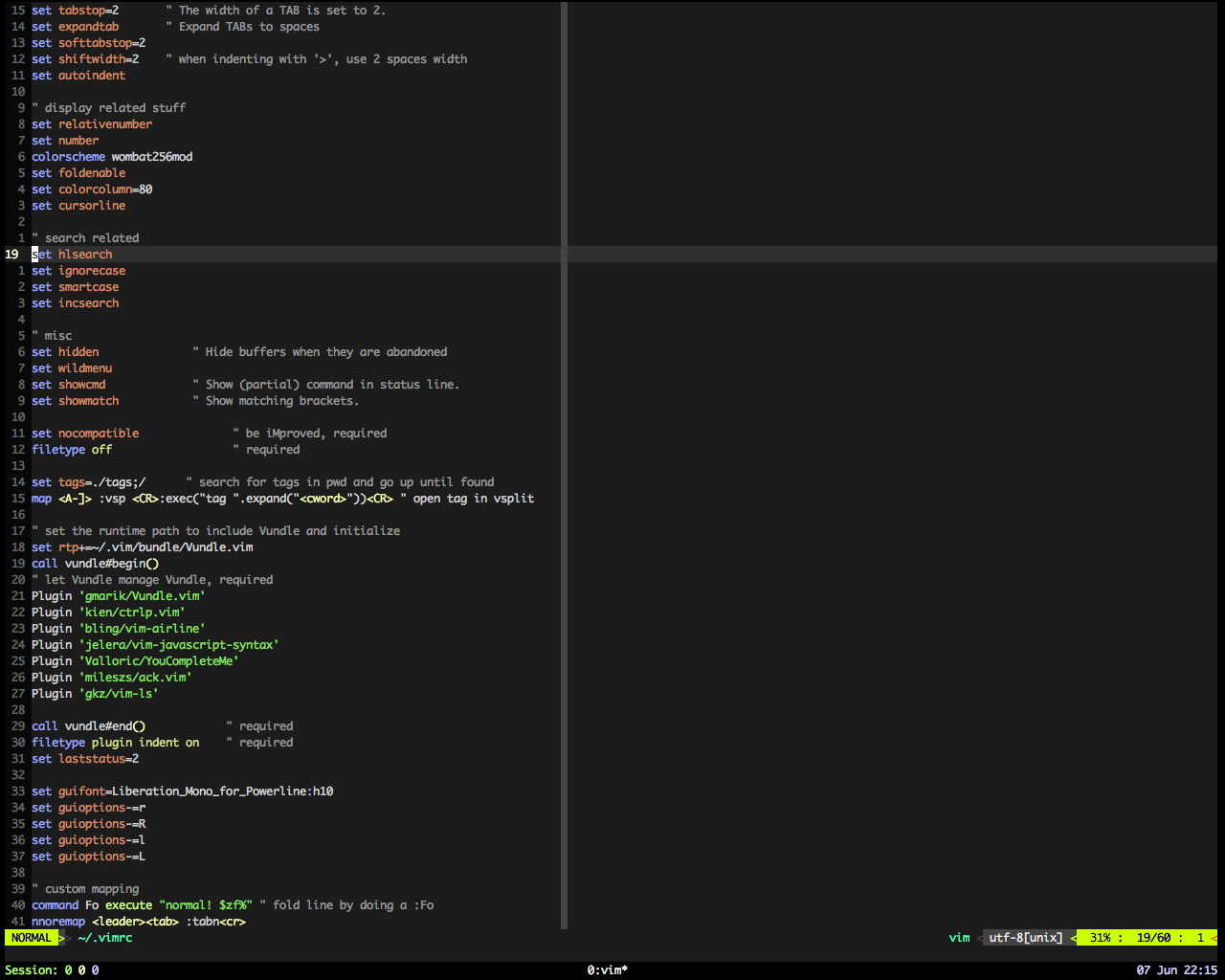Click Plugin 'Valloric/YouCompleteMe' line
This screenshot has width=1225, height=980.
135,661
